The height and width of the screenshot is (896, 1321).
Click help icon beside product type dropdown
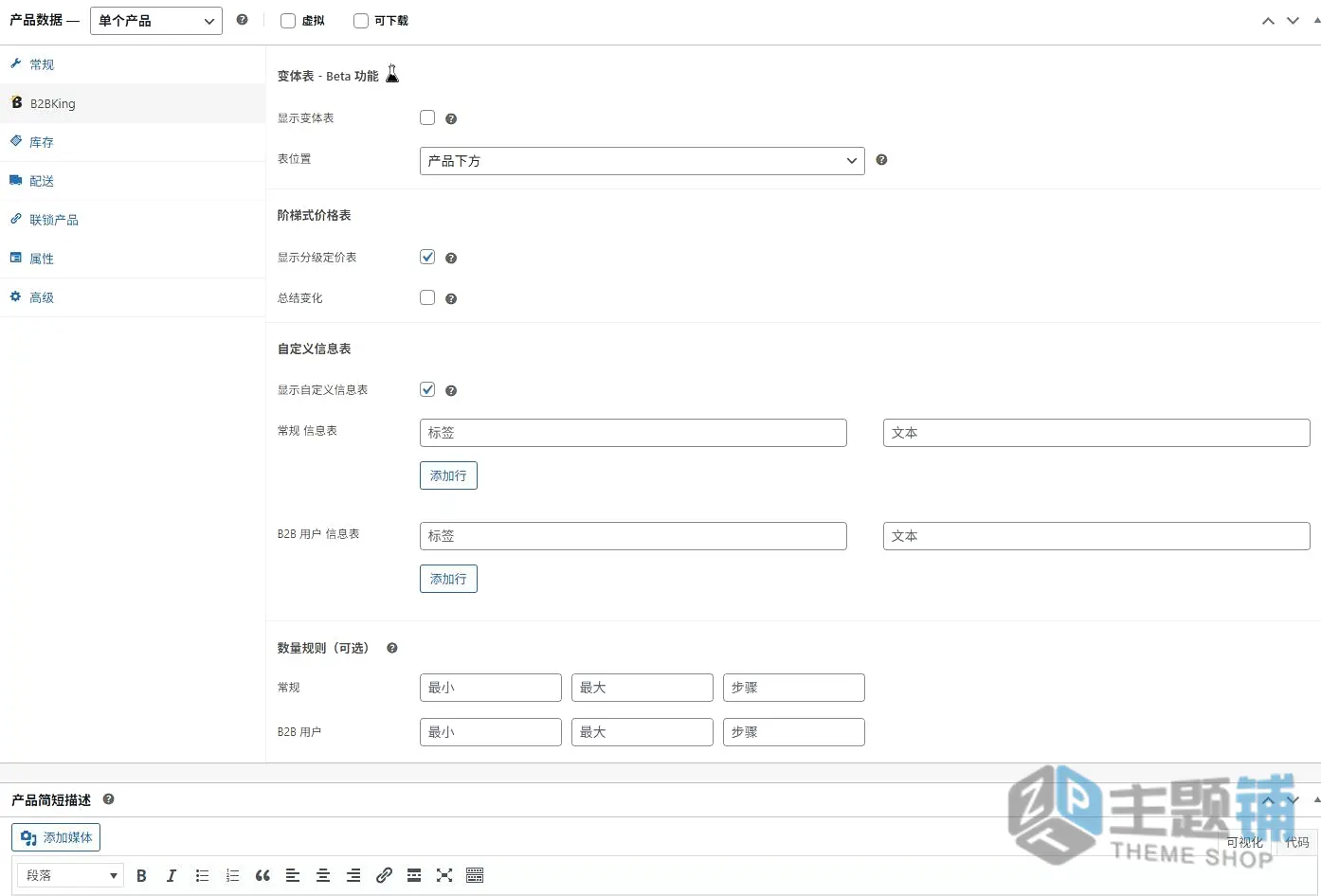242,20
